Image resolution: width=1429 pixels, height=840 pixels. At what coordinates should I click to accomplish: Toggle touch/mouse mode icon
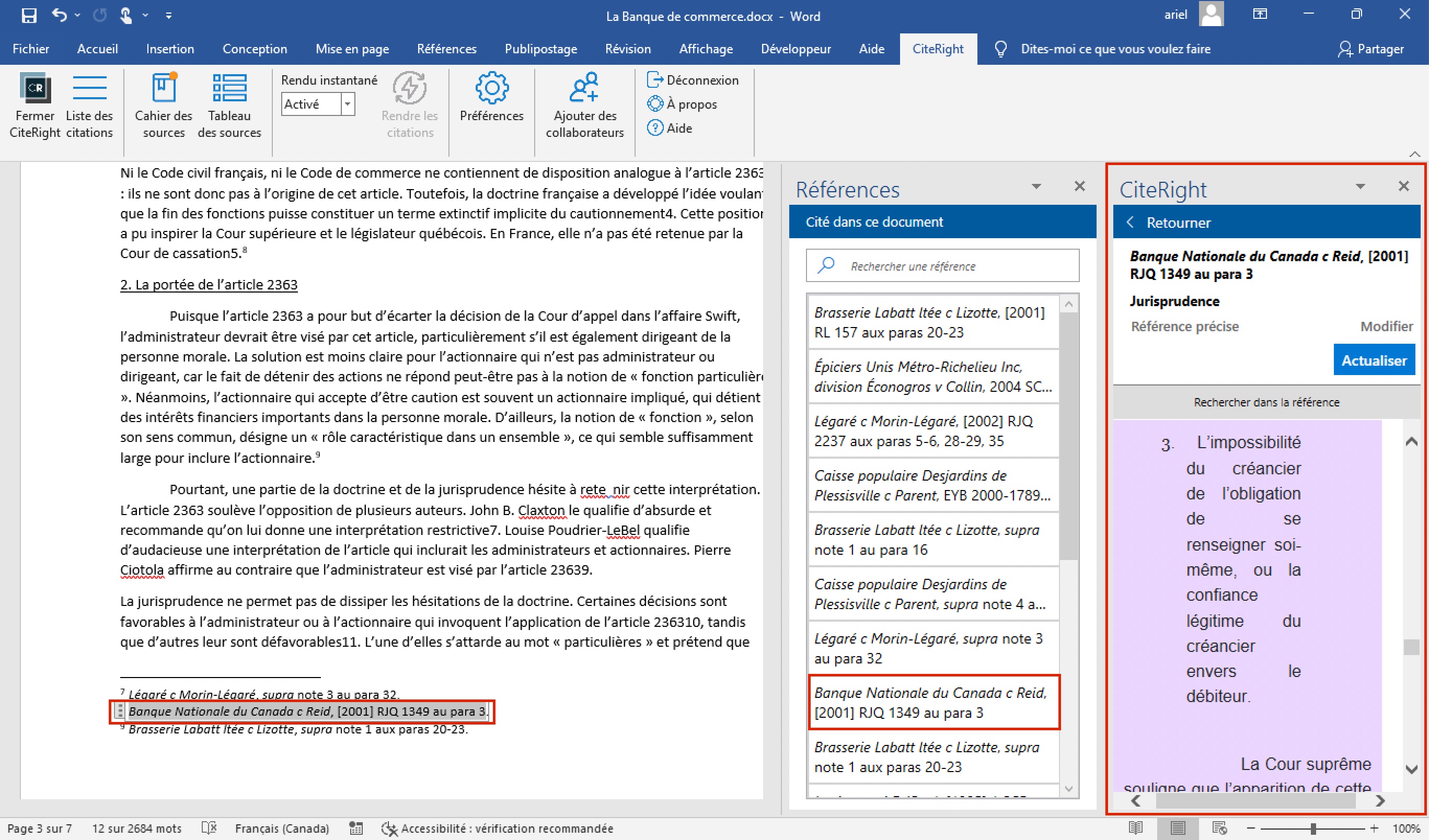tap(126, 15)
